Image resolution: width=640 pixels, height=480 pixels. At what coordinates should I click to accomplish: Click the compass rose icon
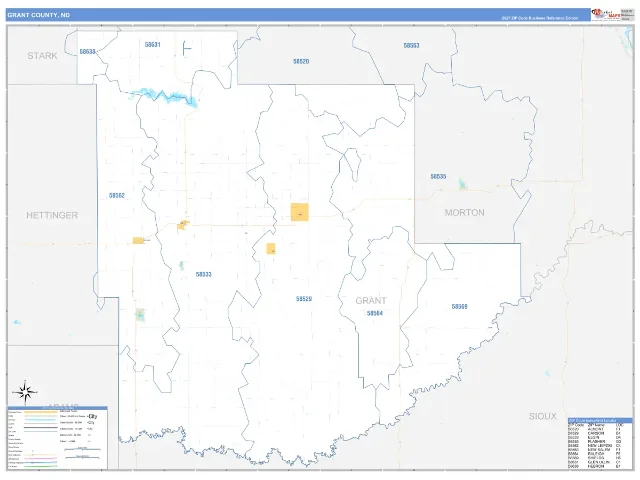[x=25, y=392]
